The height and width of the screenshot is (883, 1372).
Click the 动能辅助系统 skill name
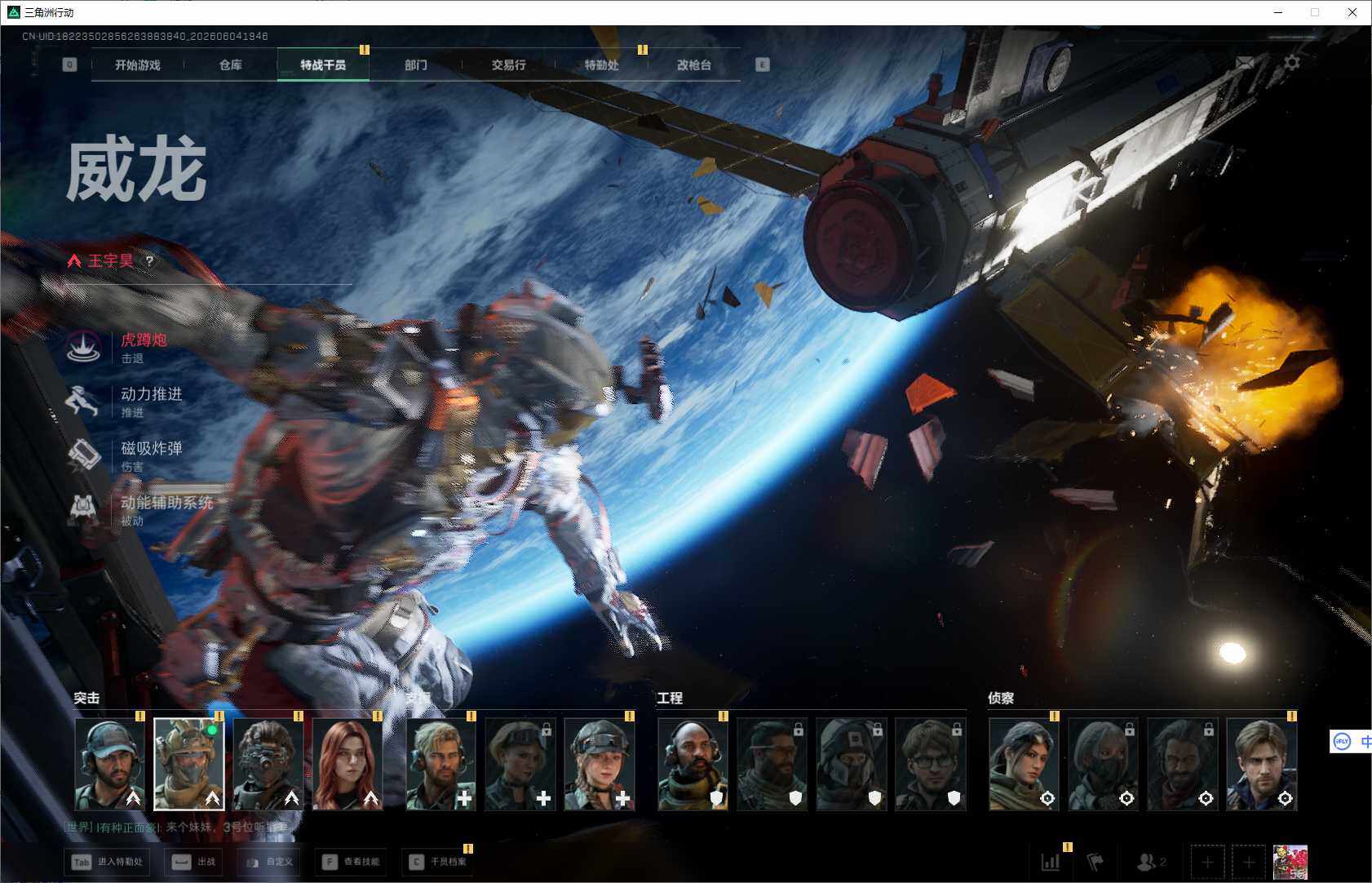[167, 503]
